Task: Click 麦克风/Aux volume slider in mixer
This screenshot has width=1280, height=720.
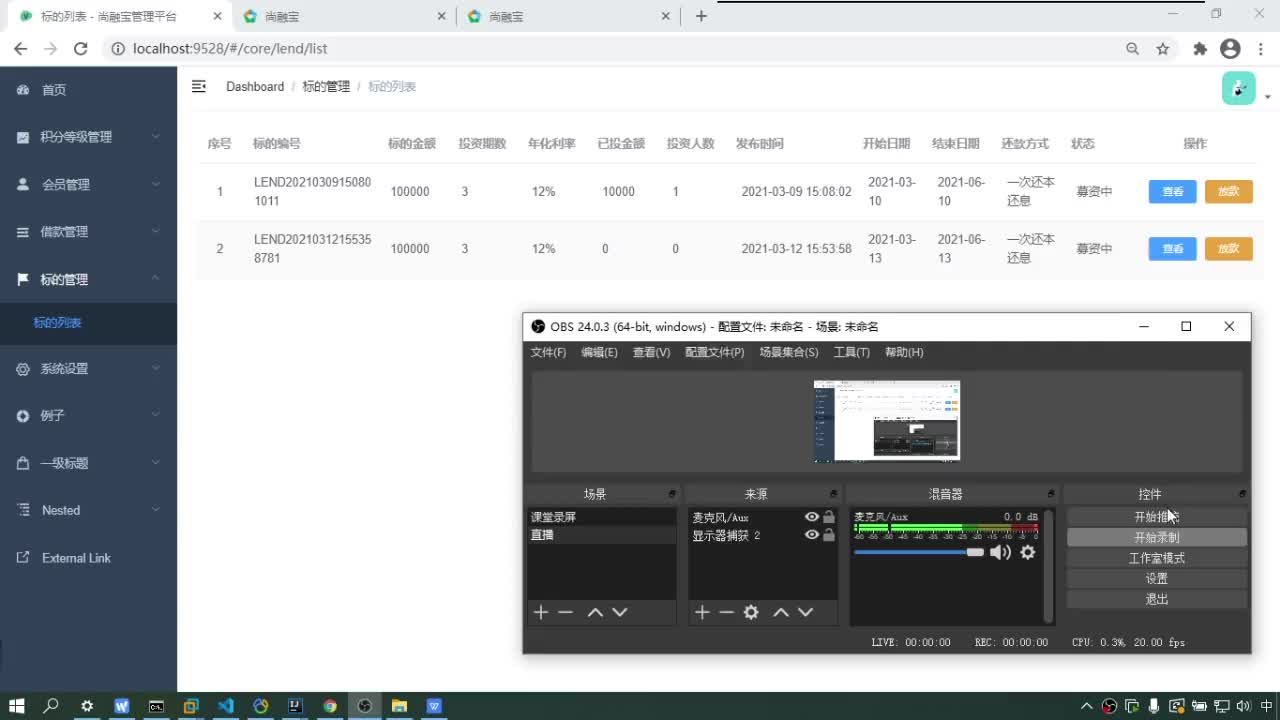Action: click(919, 552)
